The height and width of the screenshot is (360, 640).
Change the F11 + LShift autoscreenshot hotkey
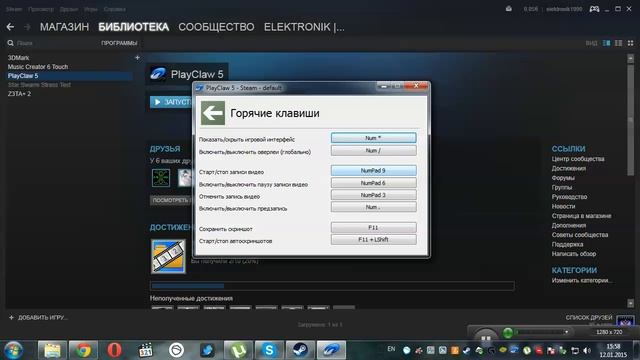point(373,240)
